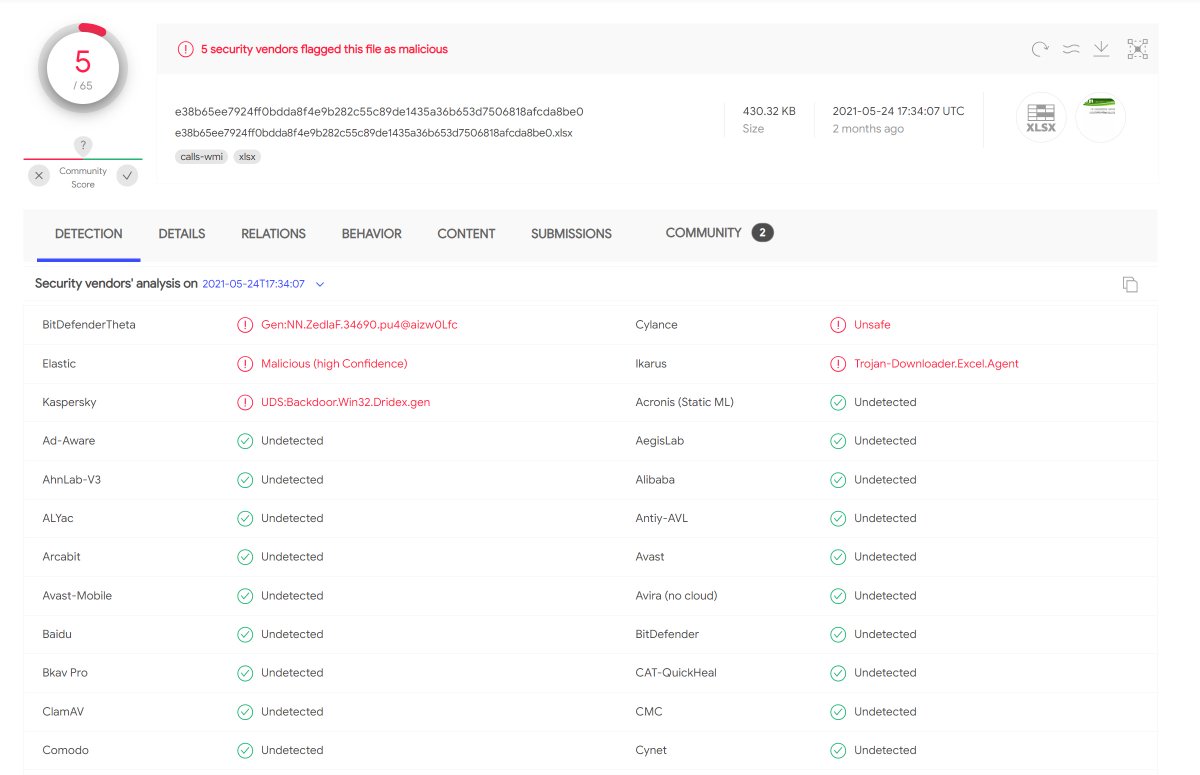Click the Kaspersky malicious alert icon
Image resolution: width=1200 pixels, height=775 pixels.
pyautogui.click(x=245, y=402)
